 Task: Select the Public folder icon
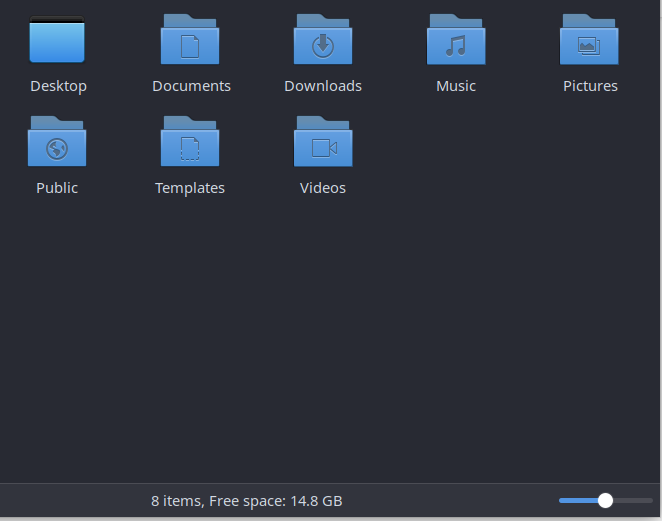tap(57, 142)
